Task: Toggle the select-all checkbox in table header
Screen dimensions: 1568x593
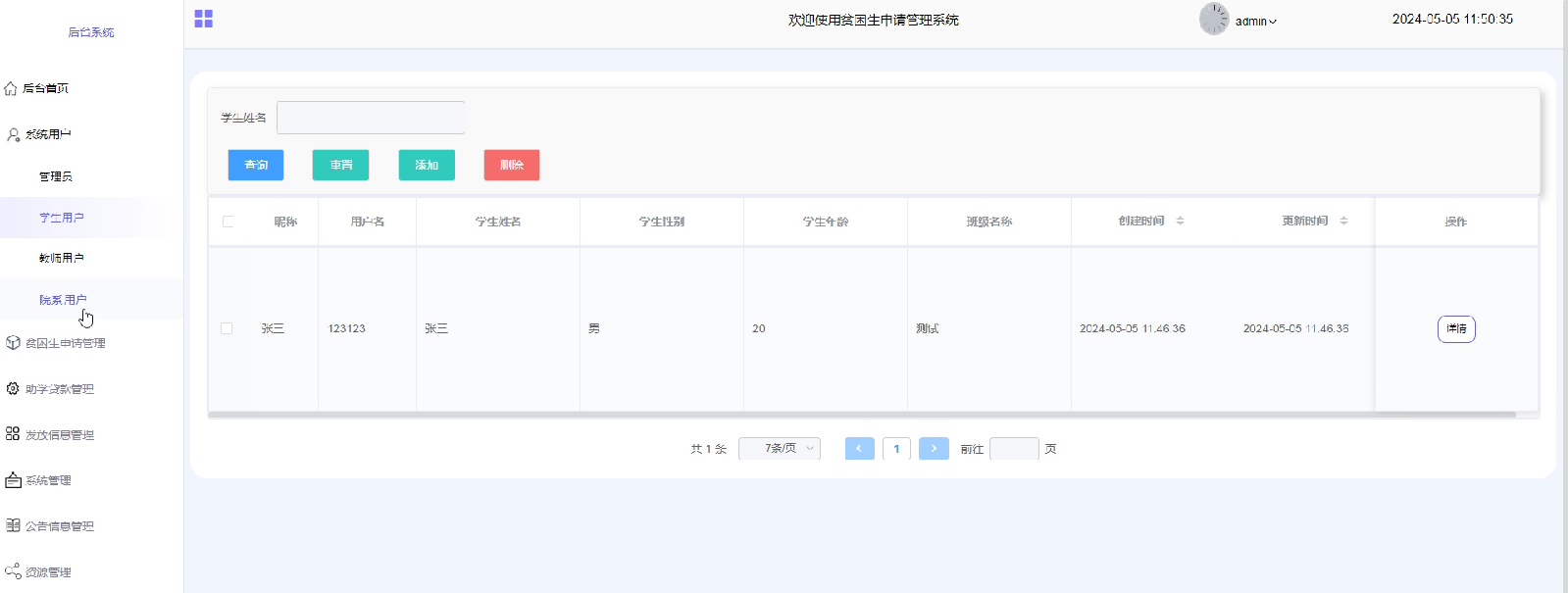Action: point(228,222)
